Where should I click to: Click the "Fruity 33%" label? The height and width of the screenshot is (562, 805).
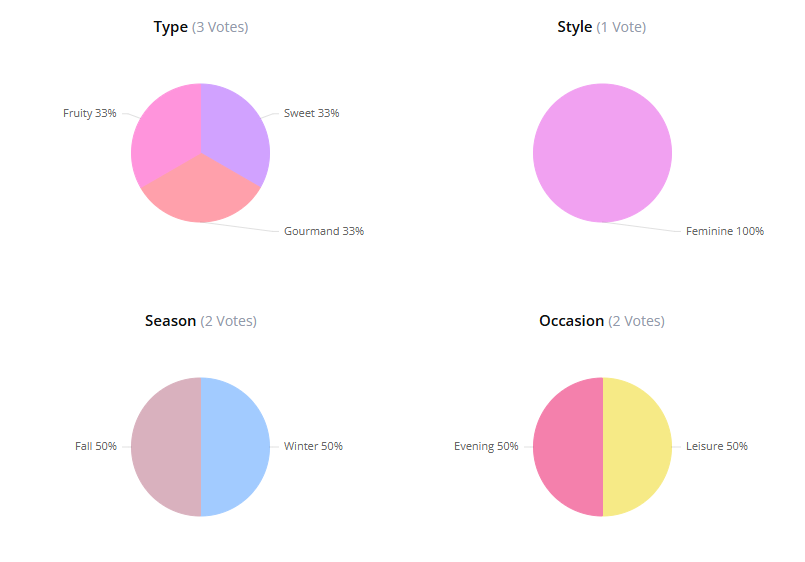(x=90, y=113)
